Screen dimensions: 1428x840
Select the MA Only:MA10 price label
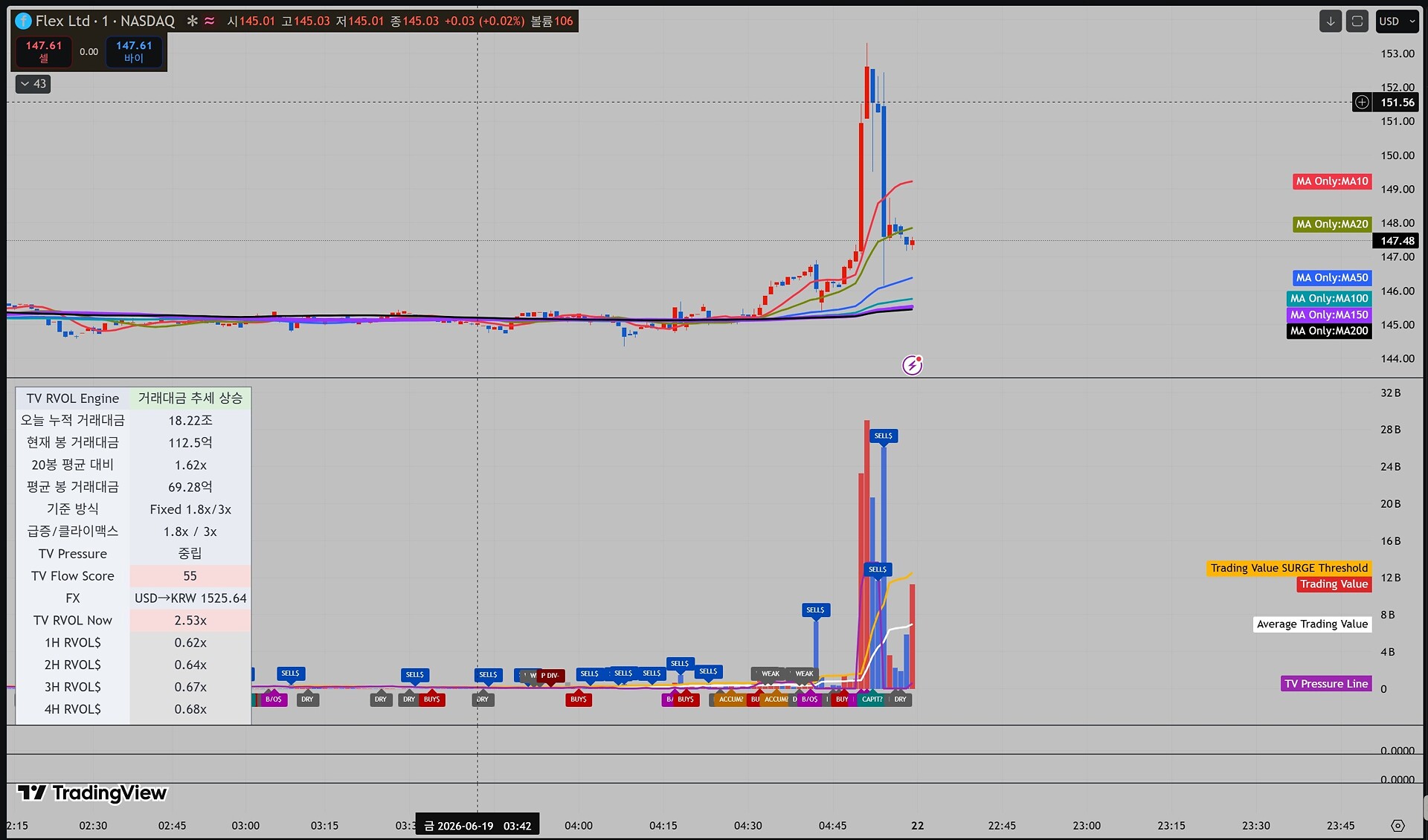[x=1332, y=181]
